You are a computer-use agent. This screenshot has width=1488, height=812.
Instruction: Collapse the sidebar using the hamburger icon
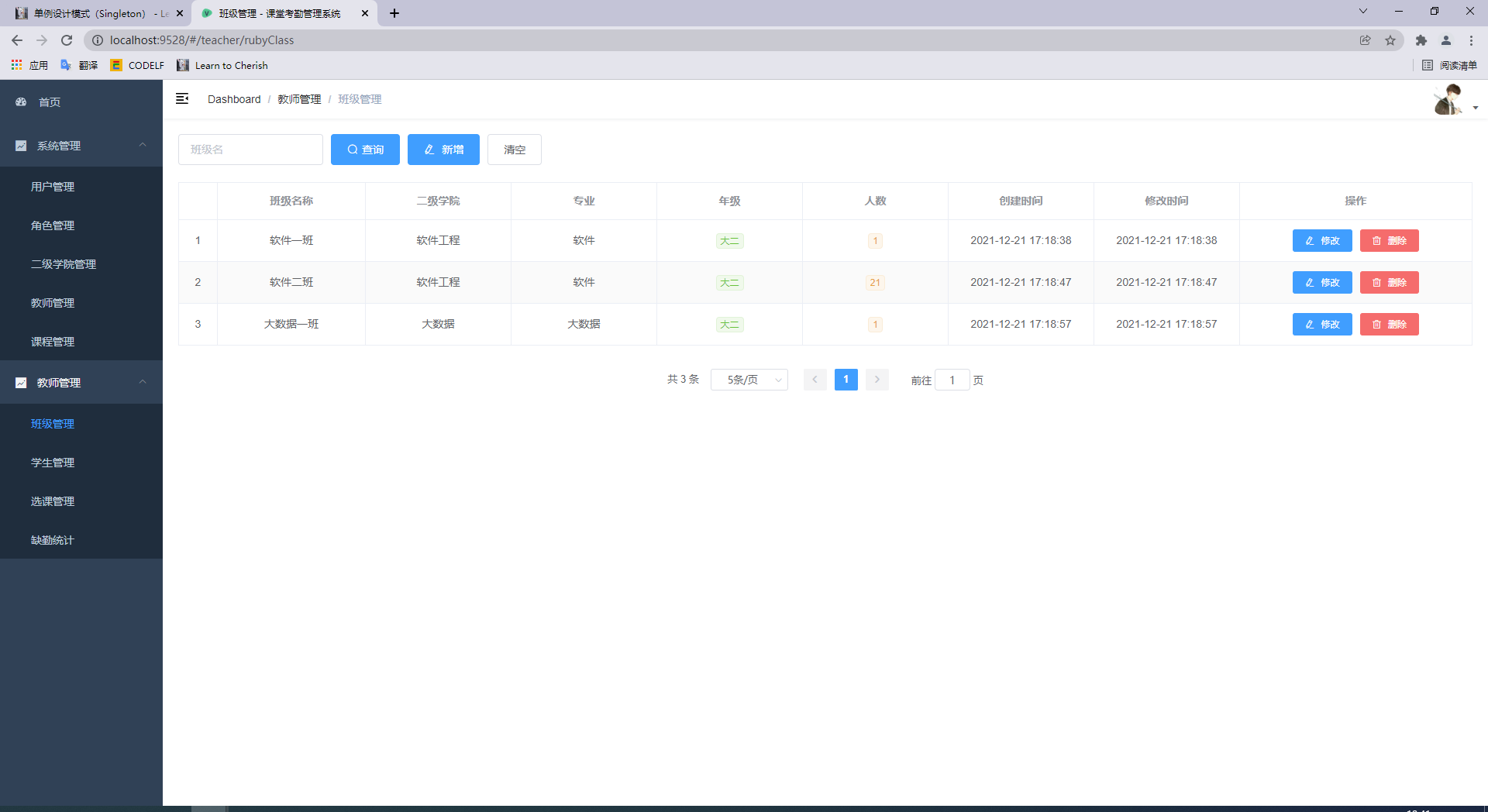(182, 99)
